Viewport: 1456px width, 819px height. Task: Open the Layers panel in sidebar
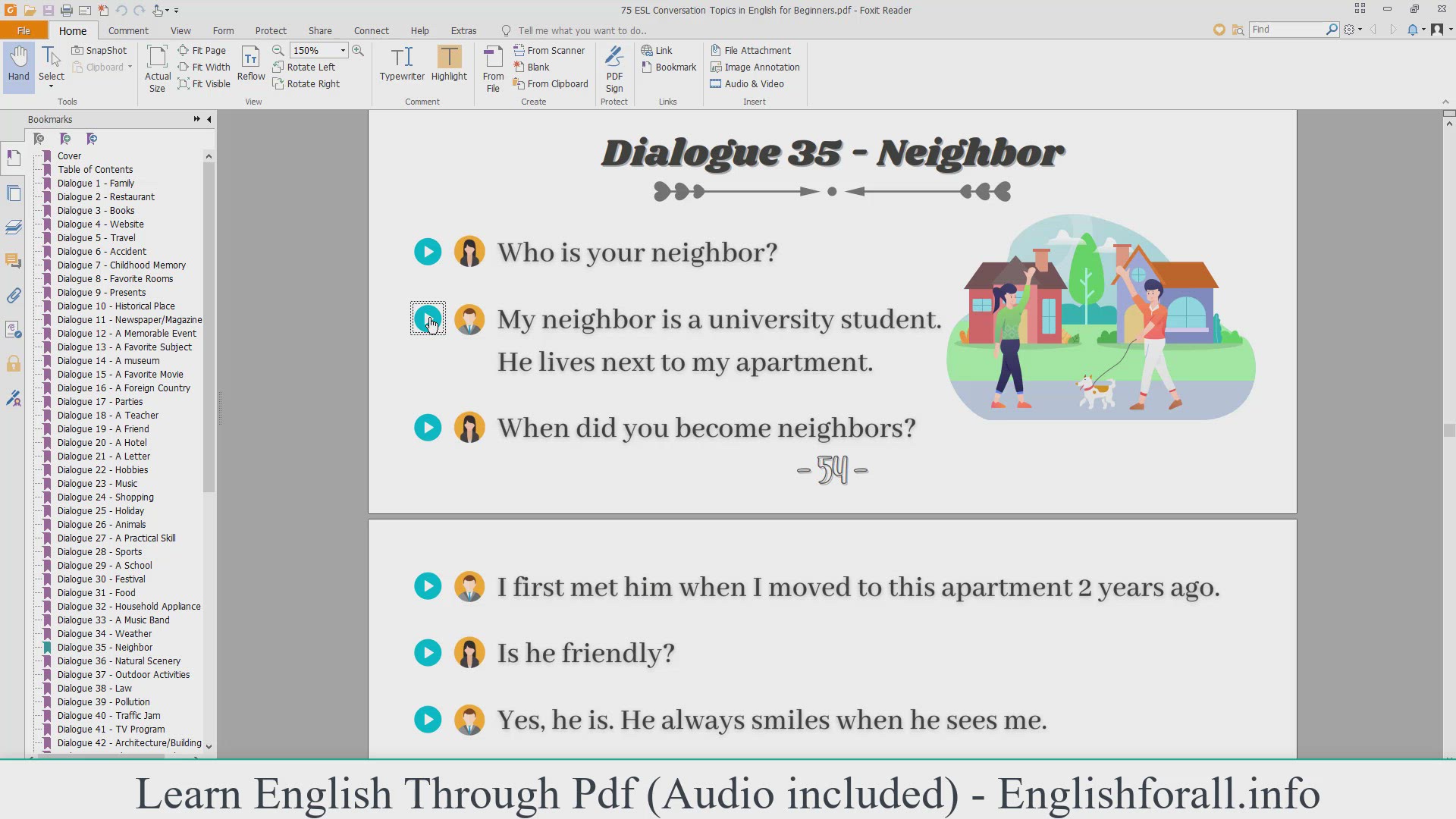pyautogui.click(x=14, y=227)
